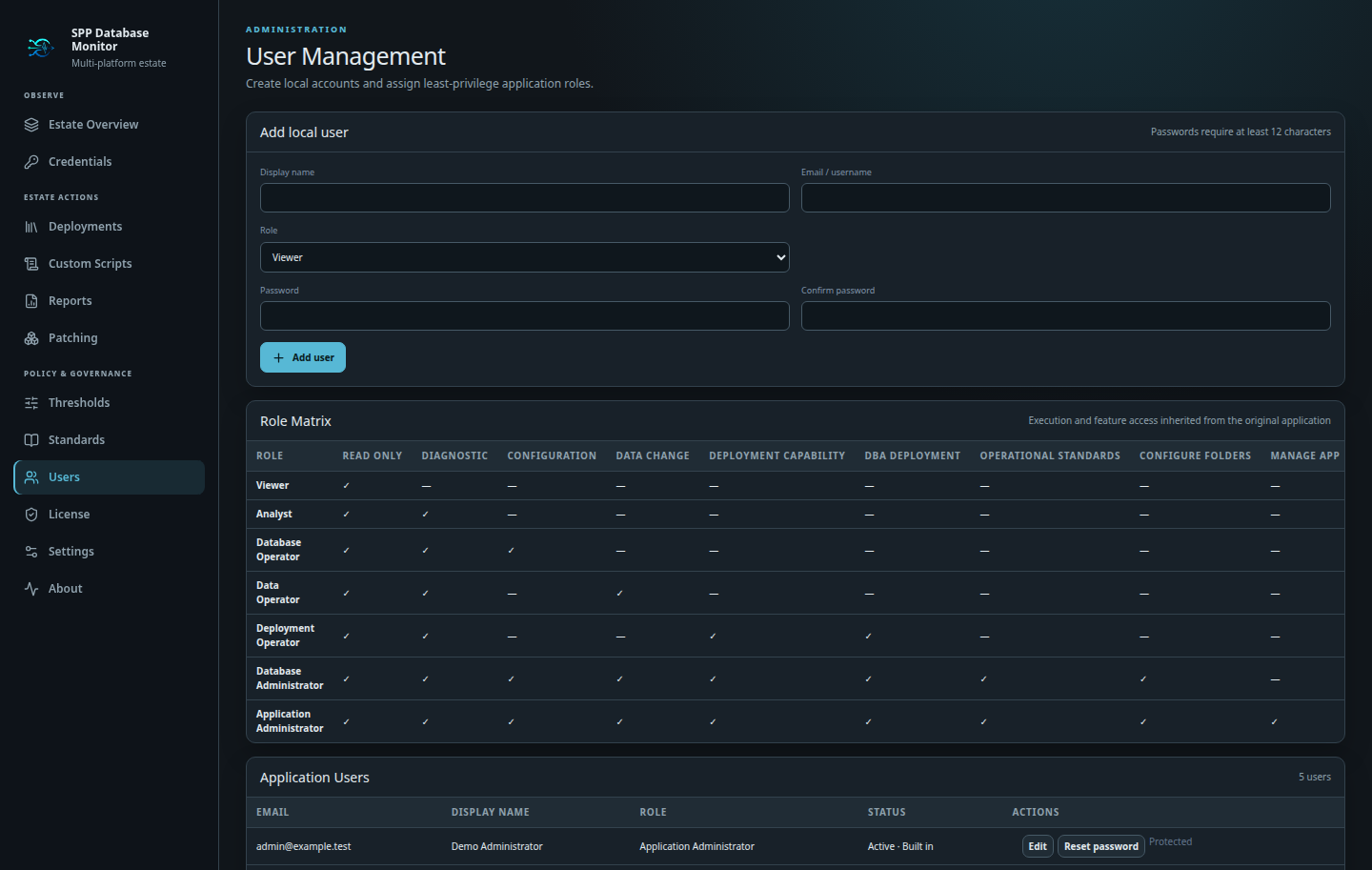Click the Settings toggle icon

[x=31, y=552]
